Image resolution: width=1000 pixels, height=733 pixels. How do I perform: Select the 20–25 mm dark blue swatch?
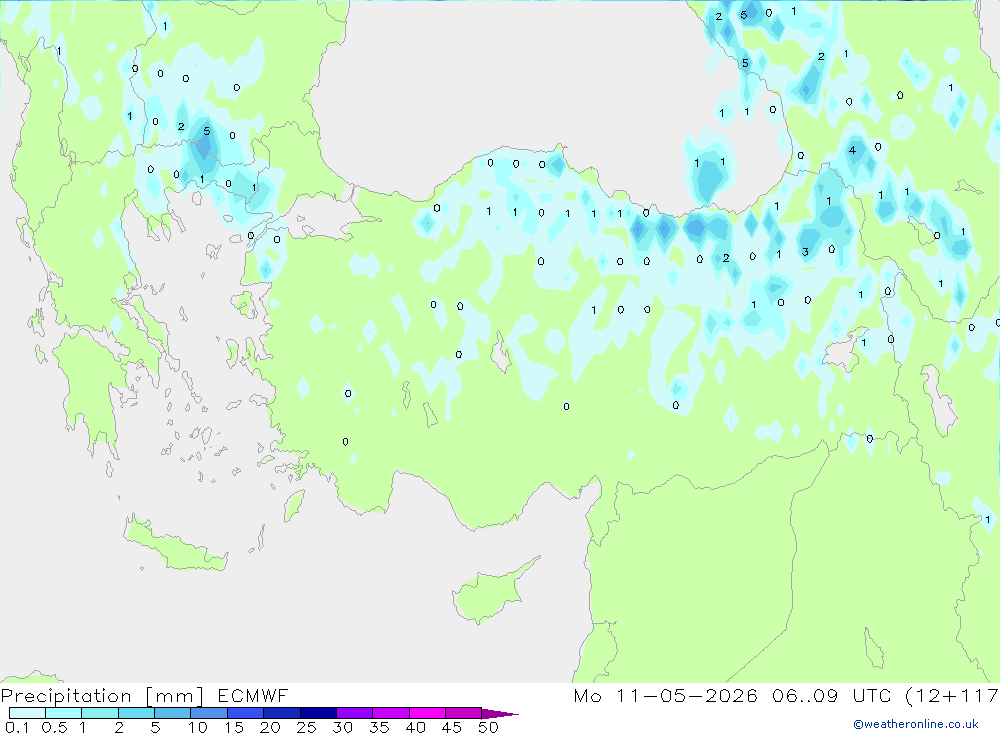click(x=281, y=713)
